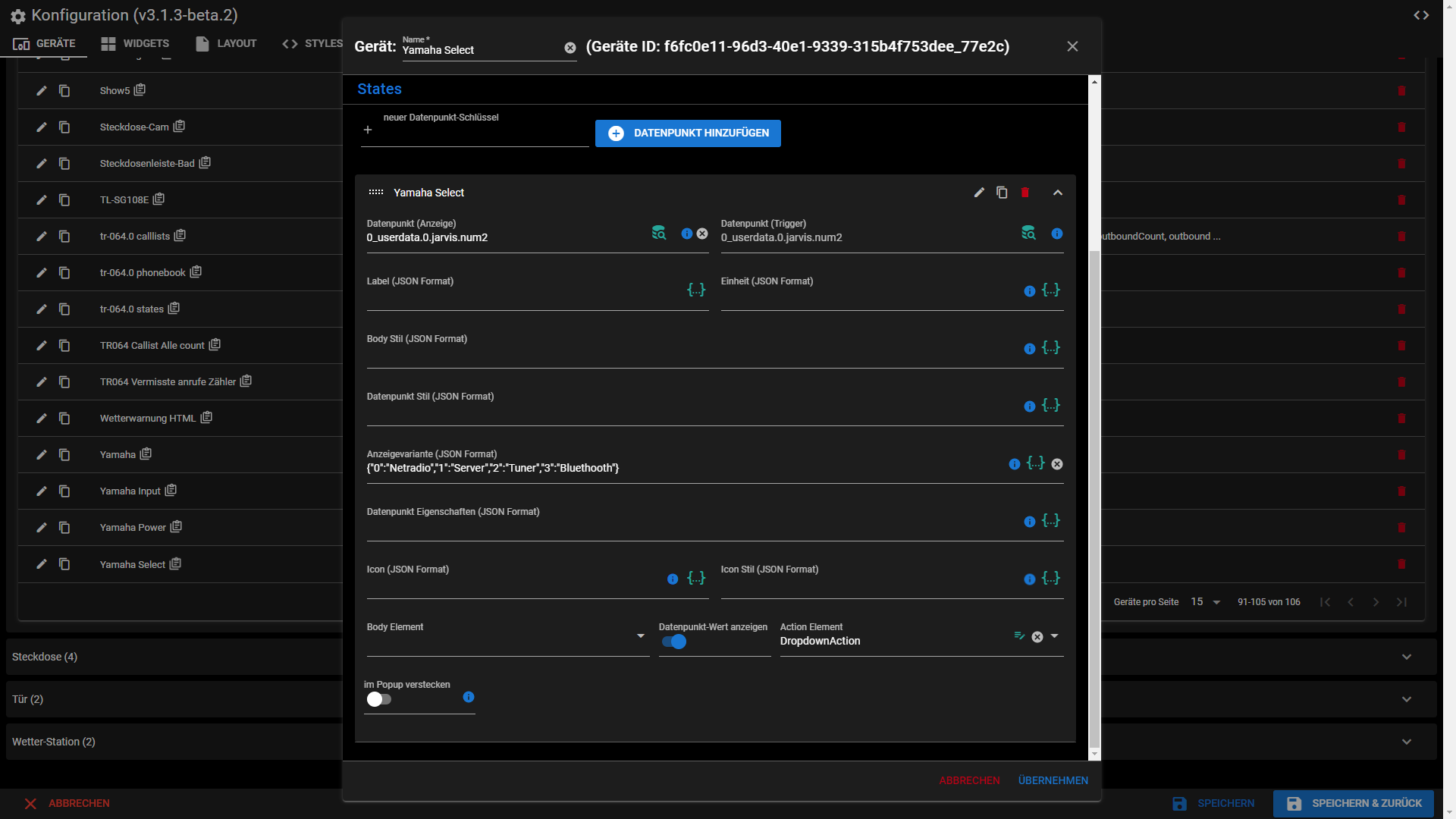
Task: Go to previous page of devices
Action: click(1351, 602)
